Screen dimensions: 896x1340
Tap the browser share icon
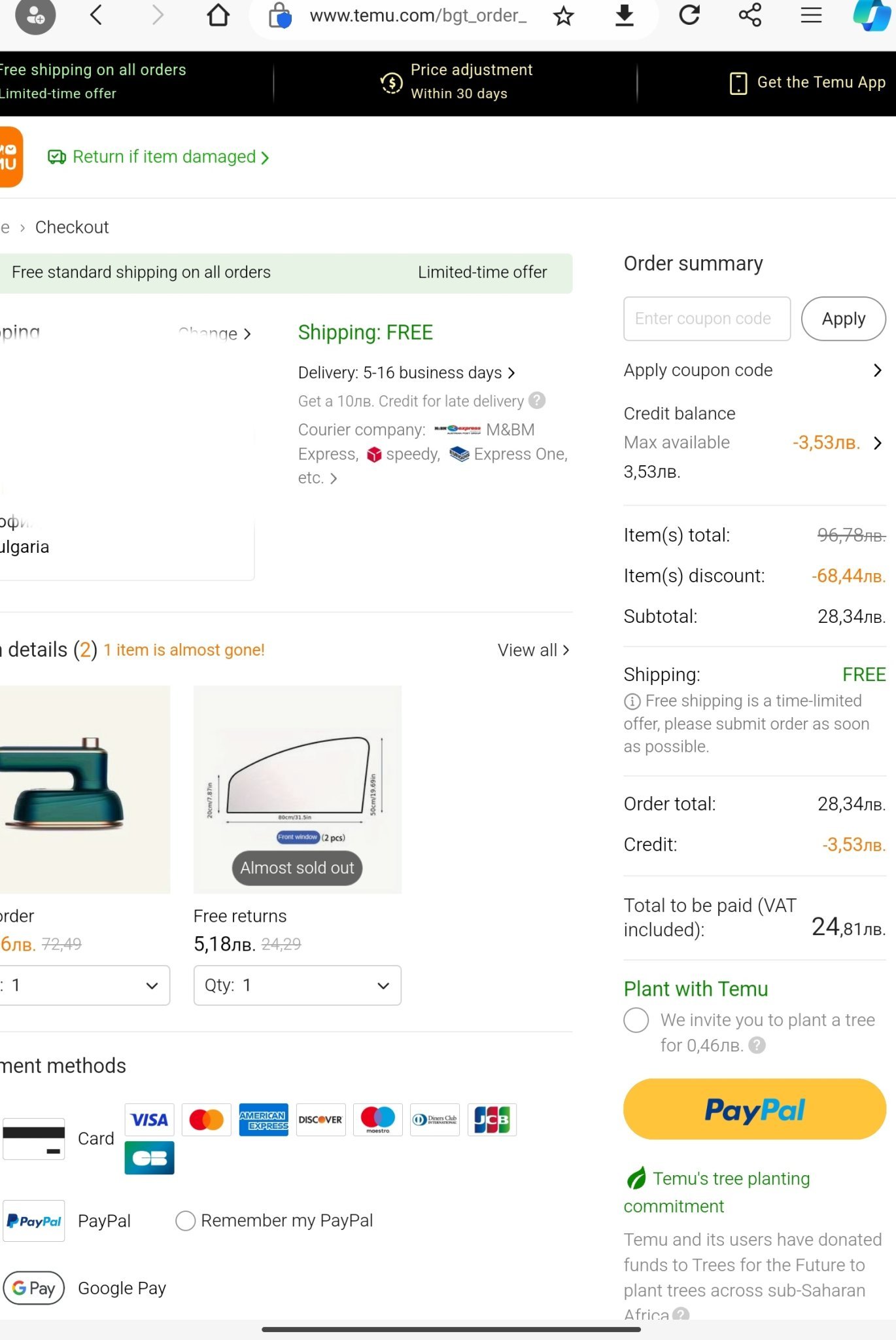tap(750, 15)
